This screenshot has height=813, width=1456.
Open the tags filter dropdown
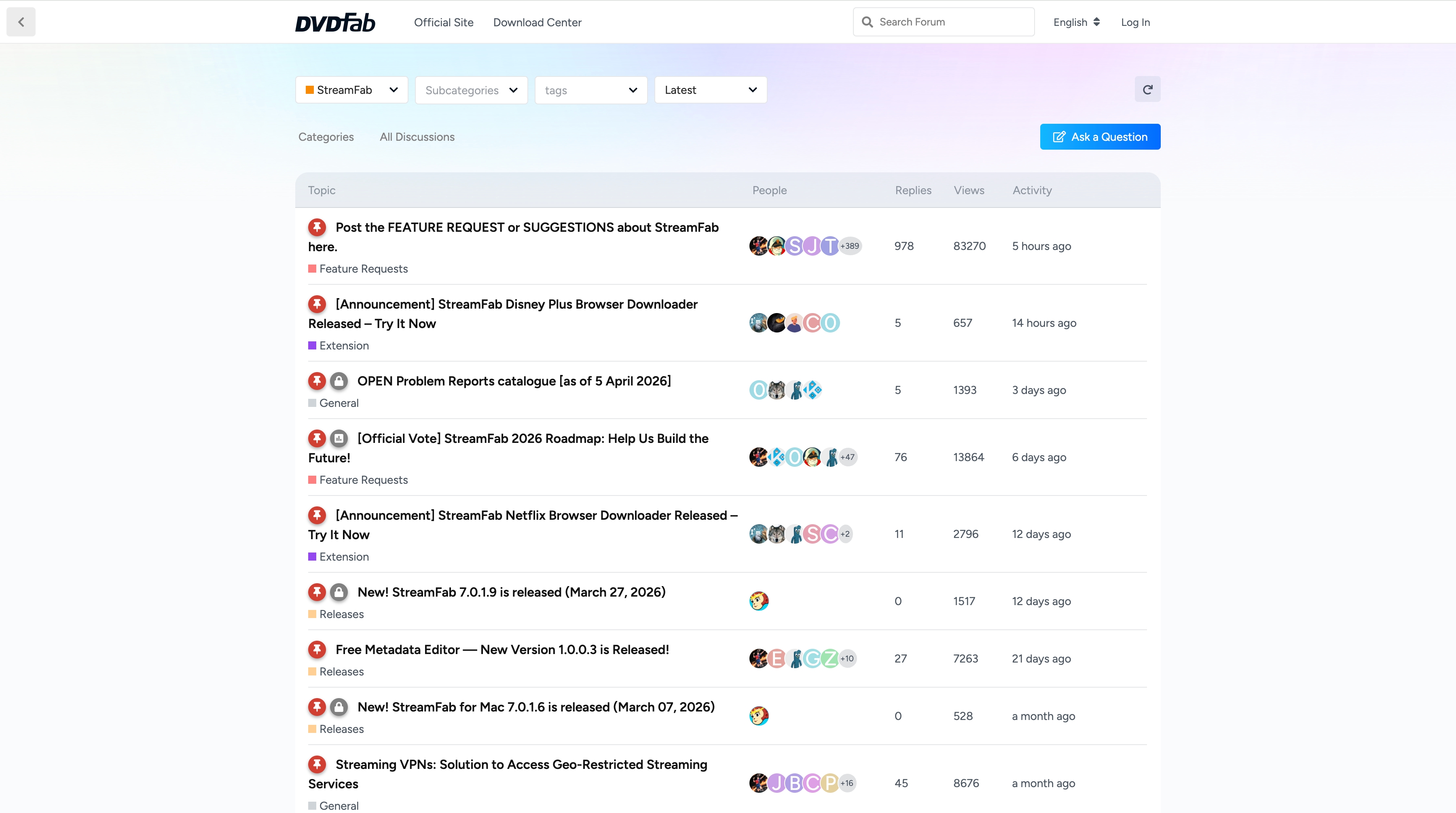(x=591, y=90)
